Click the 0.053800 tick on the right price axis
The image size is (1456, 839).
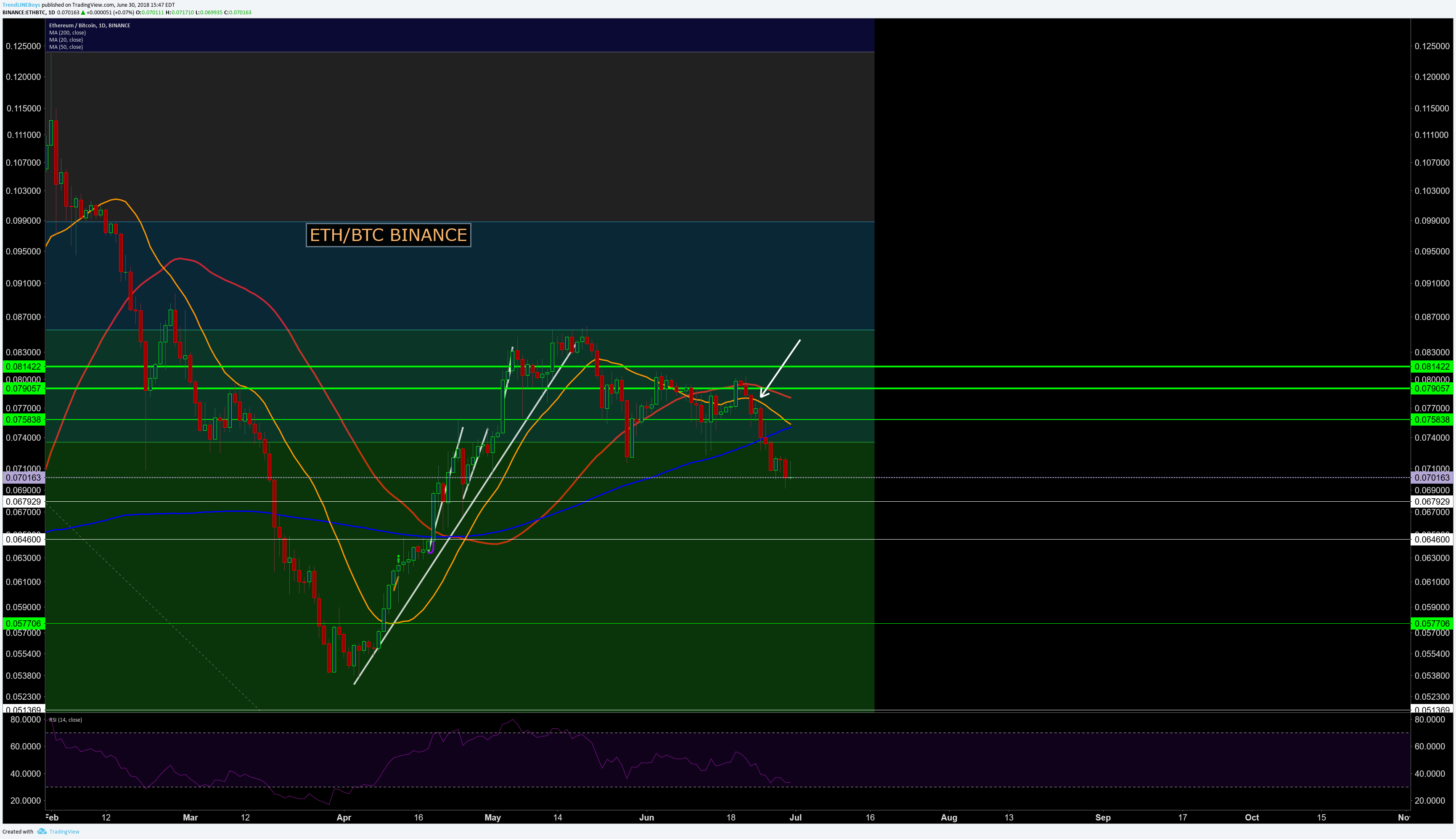pyautogui.click(x=1432, y=676)
